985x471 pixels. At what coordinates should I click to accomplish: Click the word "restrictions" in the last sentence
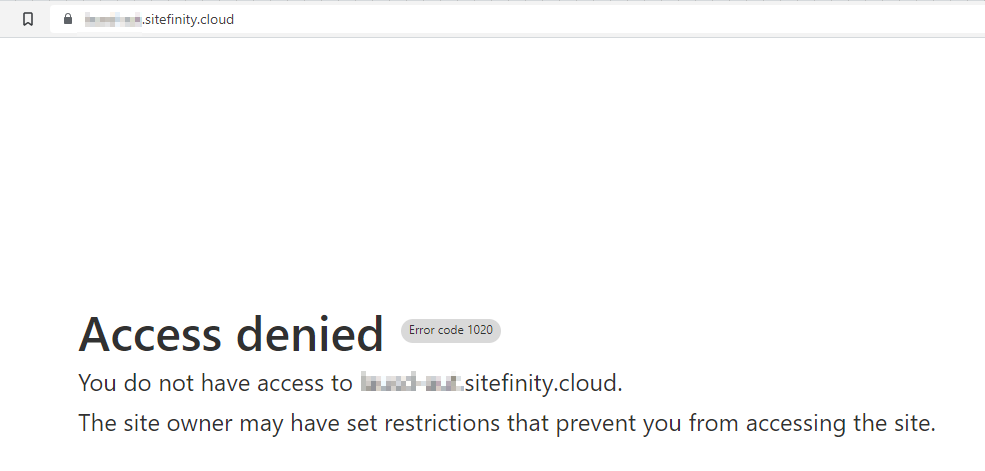442,423
